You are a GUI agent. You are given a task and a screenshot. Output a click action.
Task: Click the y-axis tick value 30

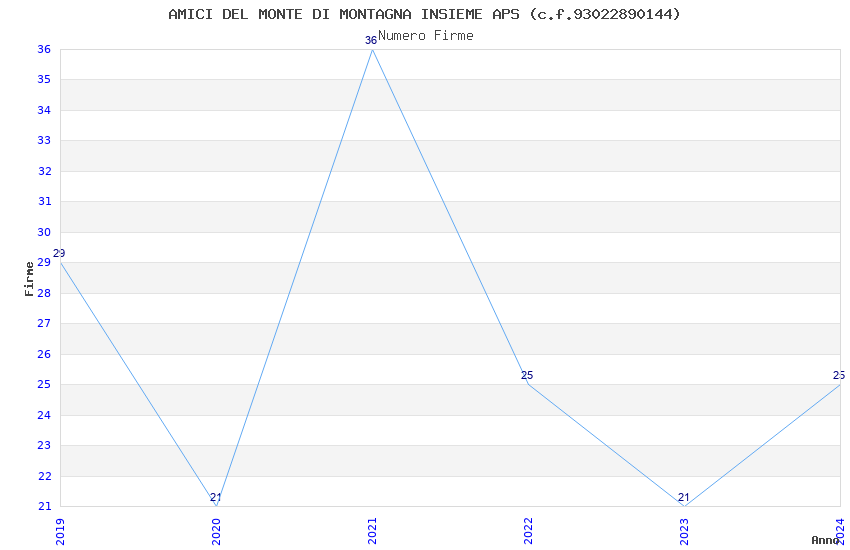tap(44, 232)
